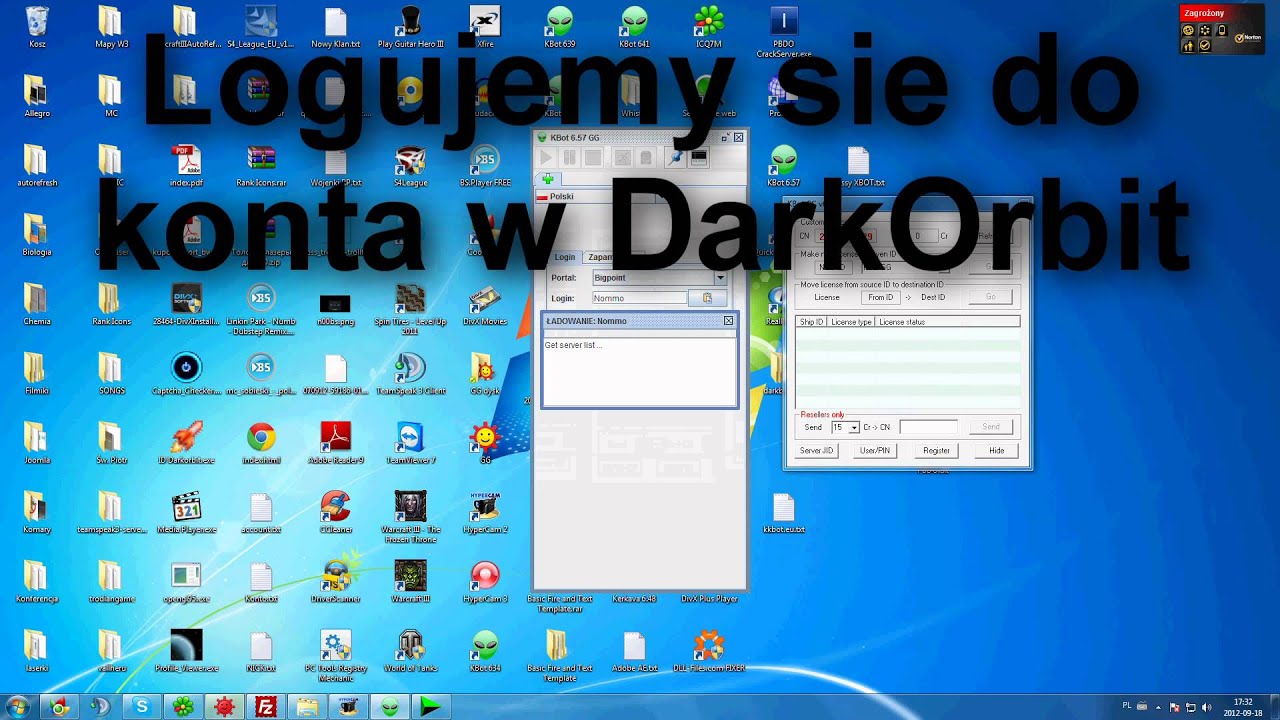This screenshot has width=1280, height=720.
Task: Select the KBot 6.57 desktop shortcut
Action: click(x=784, y=166)
